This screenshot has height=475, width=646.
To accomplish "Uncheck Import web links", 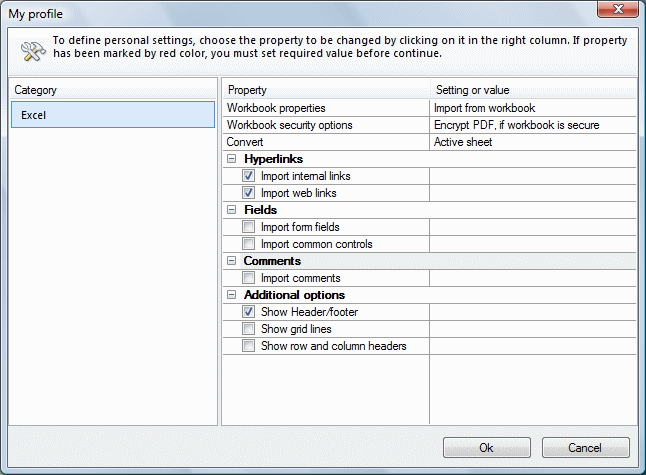I will click(248, 193).
